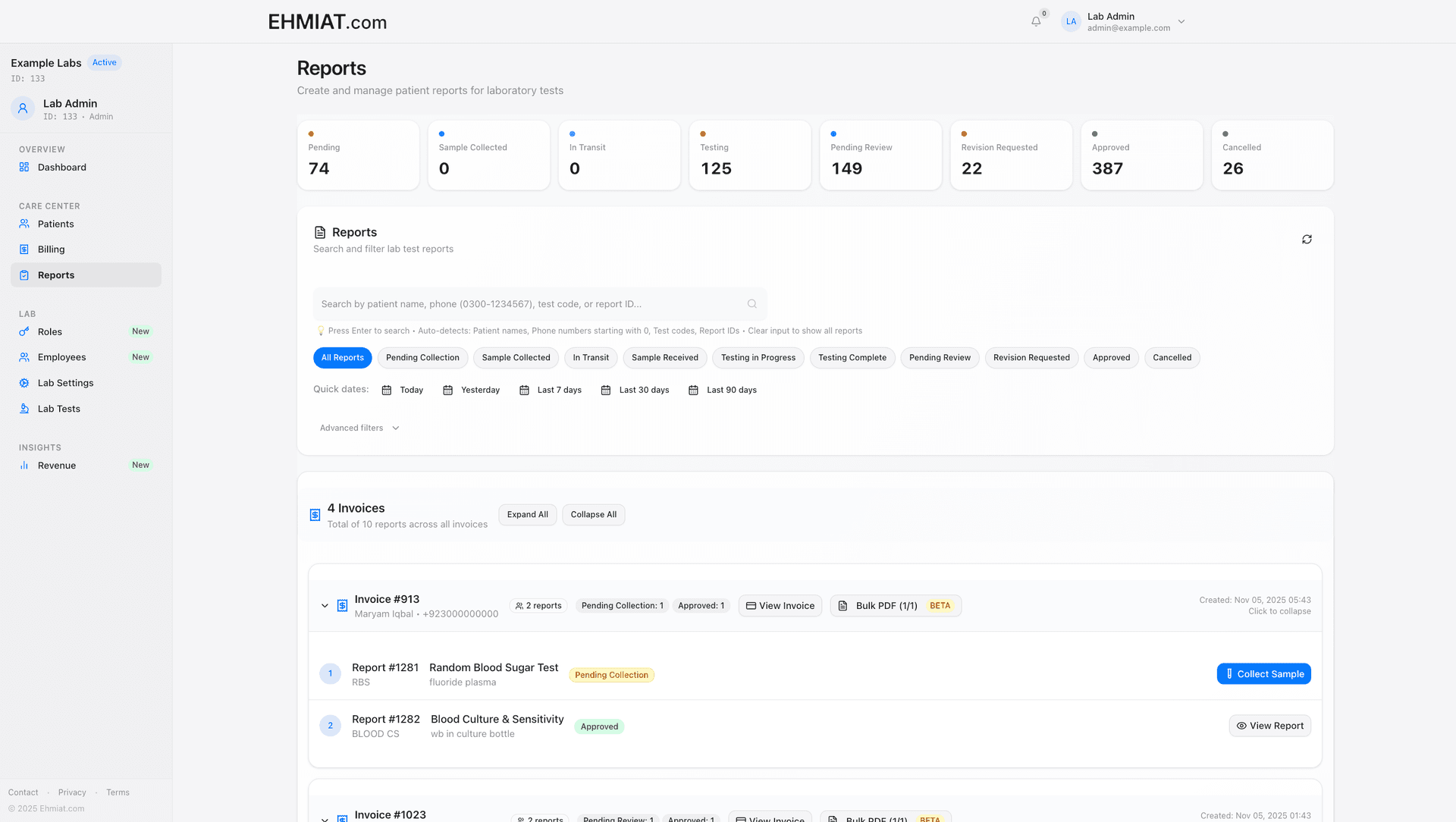Click Bulk PDF (1/1) for Invoice #913
Viewport: 1456px width, 822px height.
point(896,606)
